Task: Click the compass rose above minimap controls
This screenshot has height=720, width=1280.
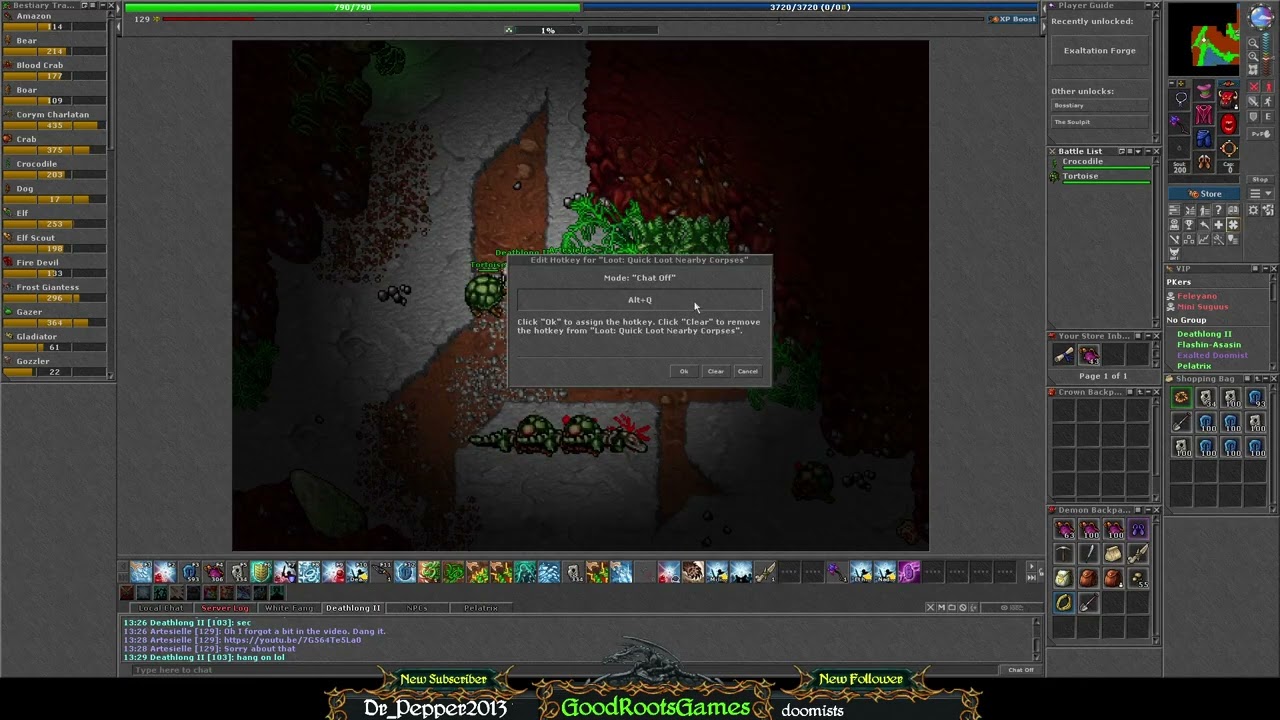Action: click(1261, 16)
